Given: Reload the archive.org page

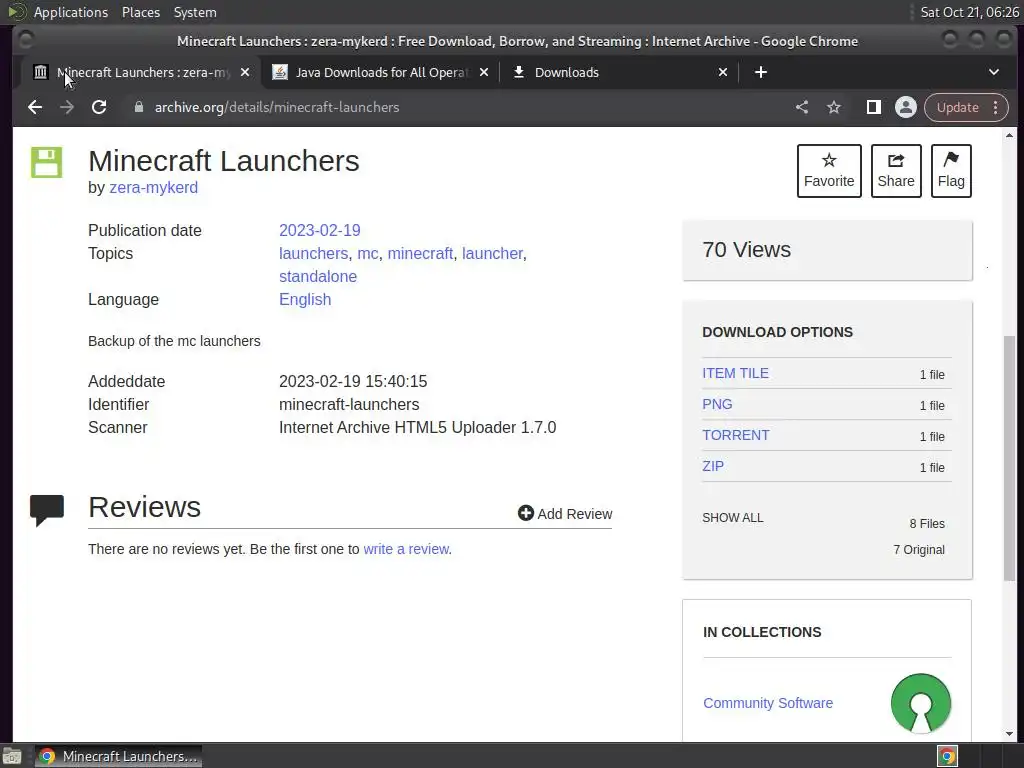Looking at the screenshot, I should tap(99, 107).
